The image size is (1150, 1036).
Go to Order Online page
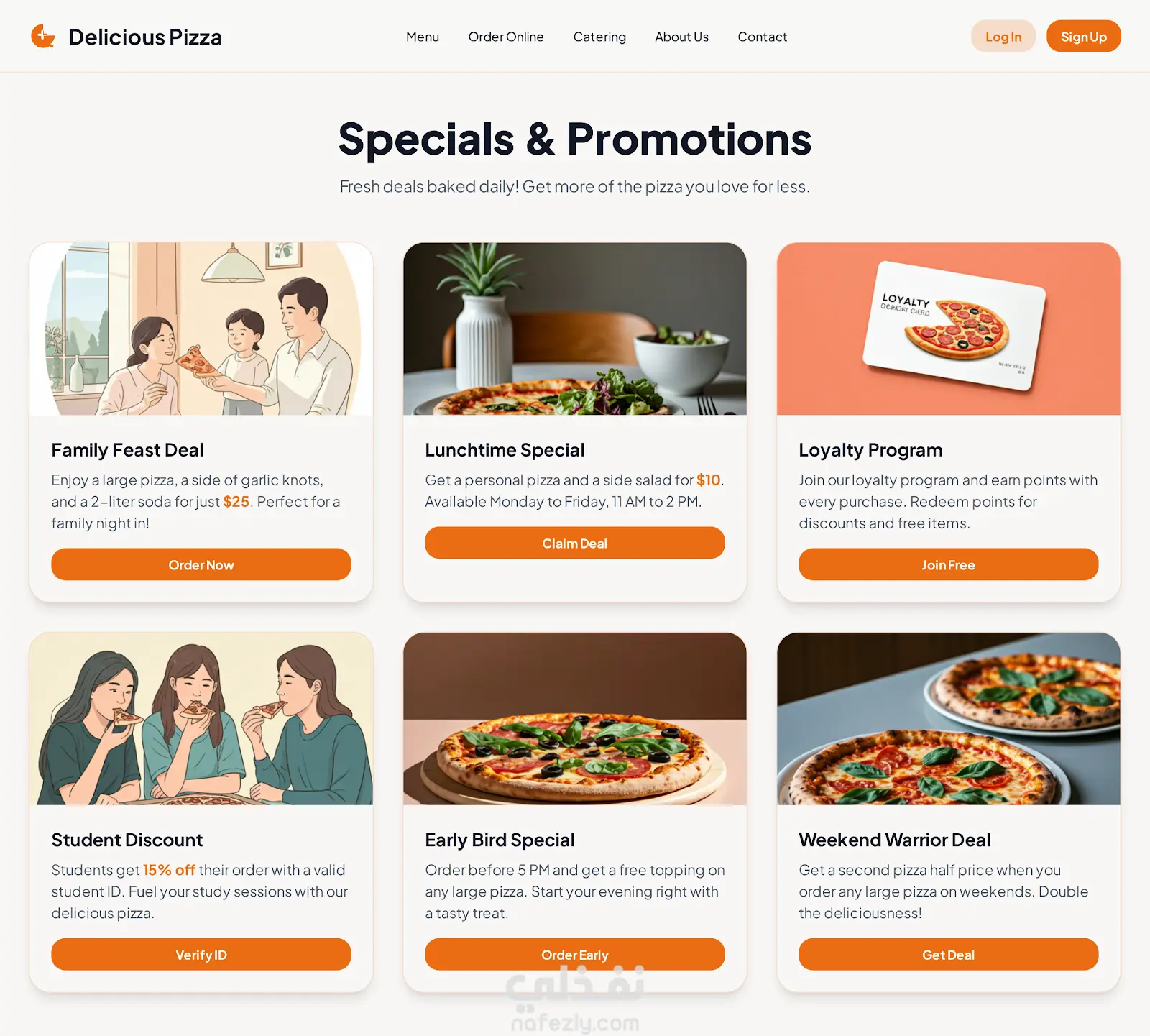tap(506, 37)
